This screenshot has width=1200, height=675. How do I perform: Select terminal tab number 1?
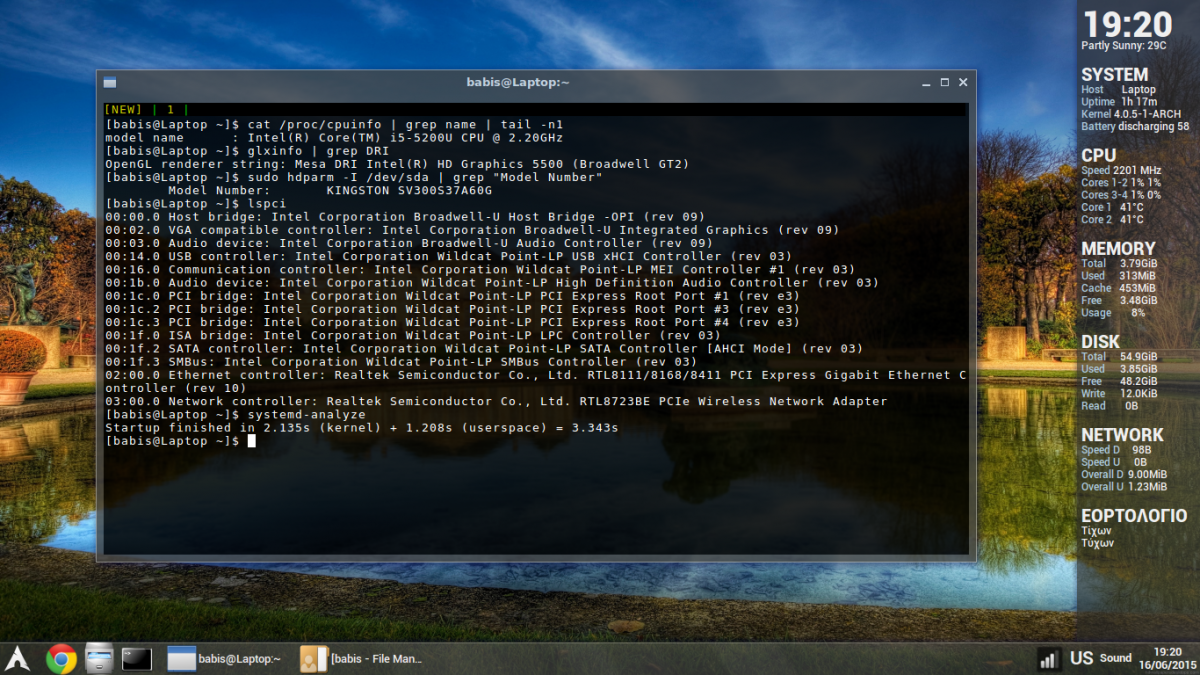coord(171,109)
